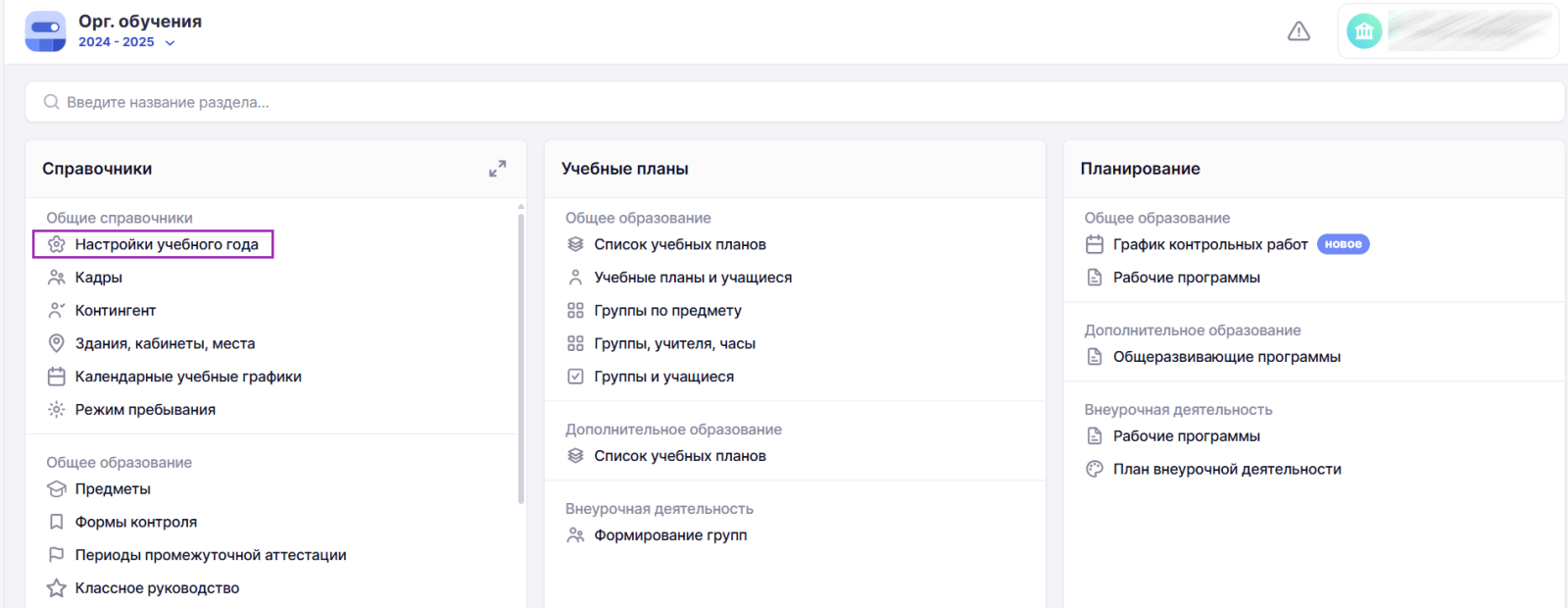This screenshot has width=1568, height=608.
Task: Open Учебные планы и учащиеся
Action: tap(692, 278)
